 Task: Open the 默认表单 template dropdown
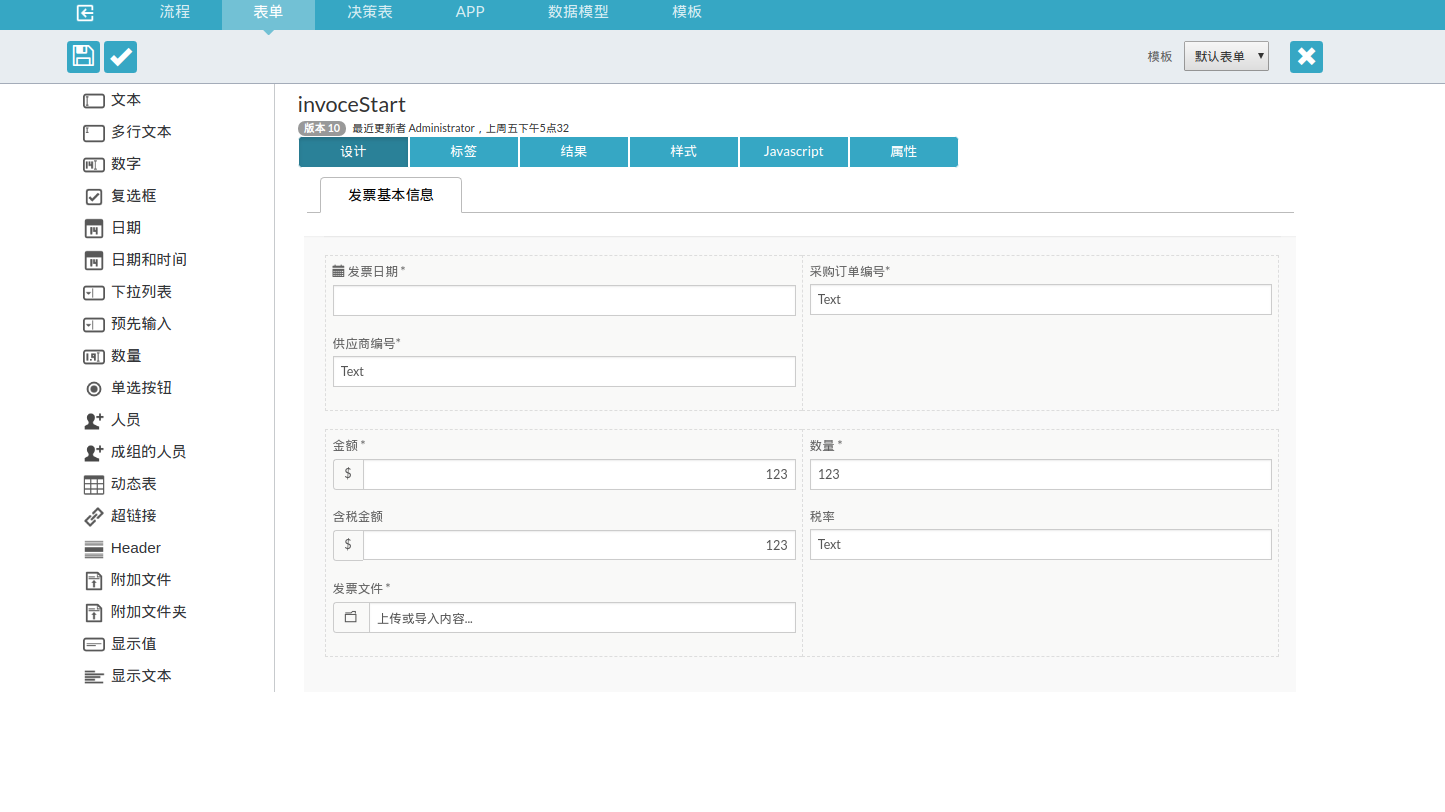point(1226,56)
